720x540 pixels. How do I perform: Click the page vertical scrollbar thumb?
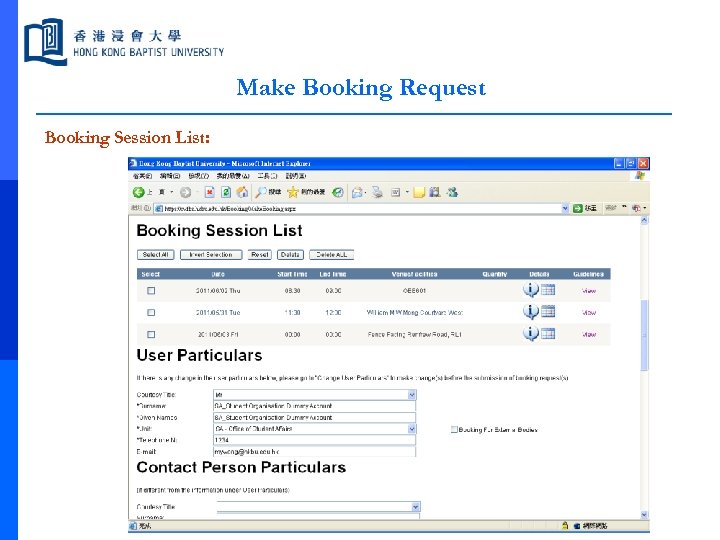pos(644,335)
